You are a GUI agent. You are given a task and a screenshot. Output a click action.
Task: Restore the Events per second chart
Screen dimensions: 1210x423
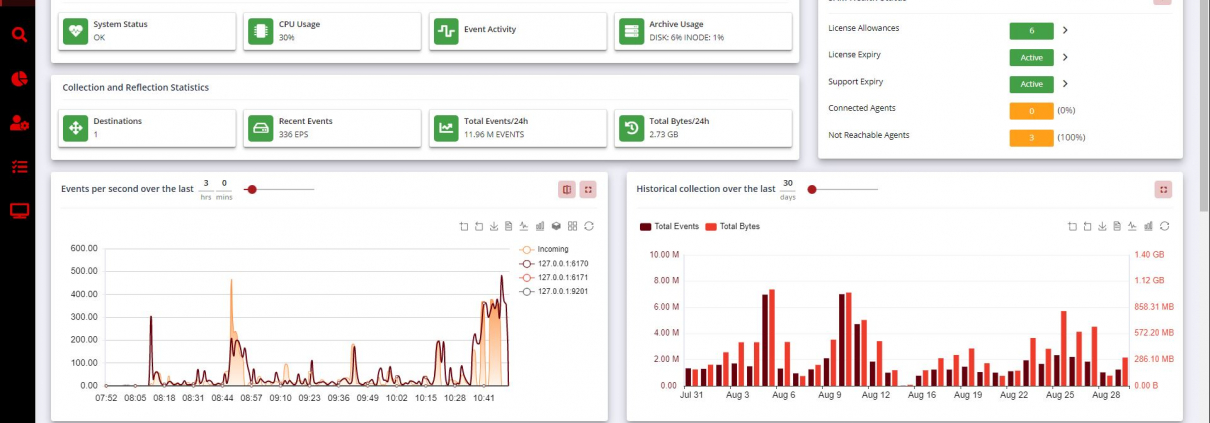click(588, 226)
